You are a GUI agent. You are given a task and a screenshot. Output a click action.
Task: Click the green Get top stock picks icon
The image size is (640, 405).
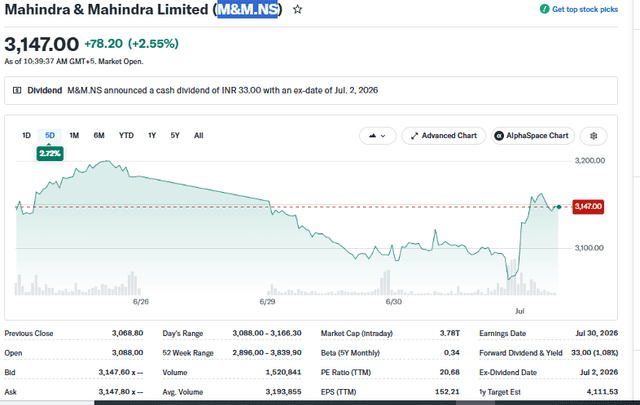click(x=544, y=9)
